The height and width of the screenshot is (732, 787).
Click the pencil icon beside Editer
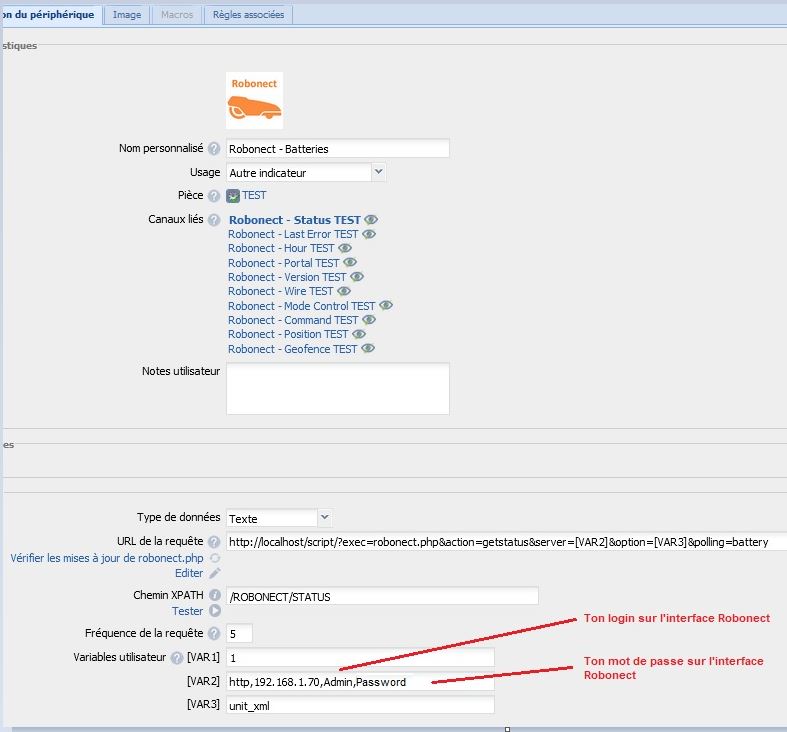(x=215, y=573)
